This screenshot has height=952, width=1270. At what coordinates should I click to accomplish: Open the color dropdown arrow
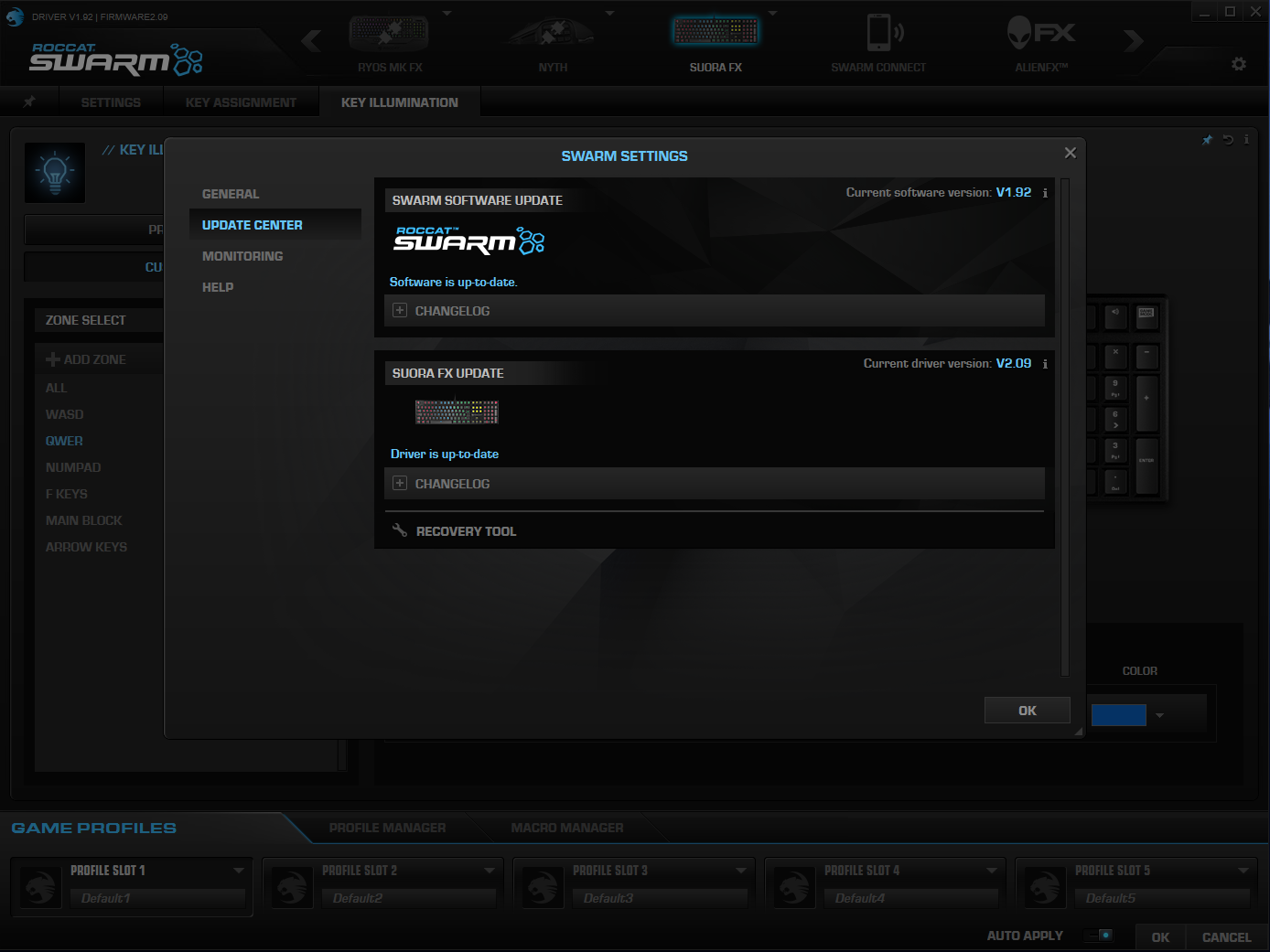pyautogui.click(x=1159, y=715)
